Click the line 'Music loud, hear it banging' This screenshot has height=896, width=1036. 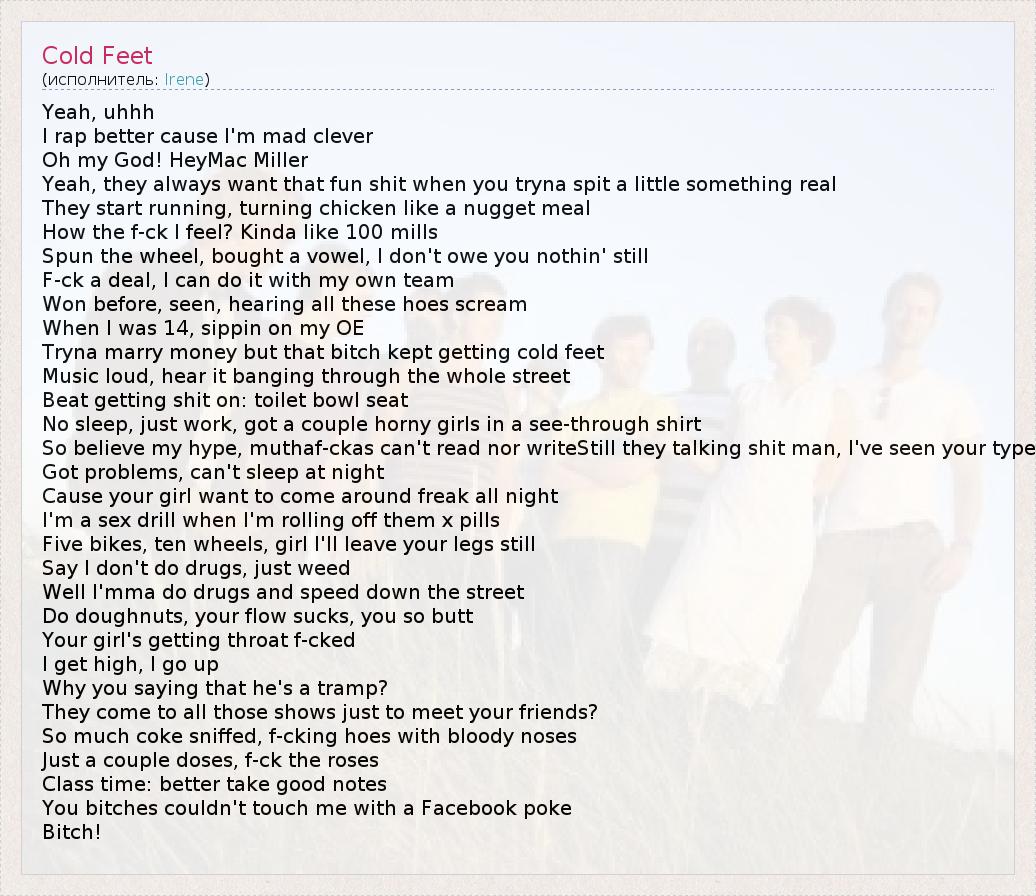coord(306,376)
